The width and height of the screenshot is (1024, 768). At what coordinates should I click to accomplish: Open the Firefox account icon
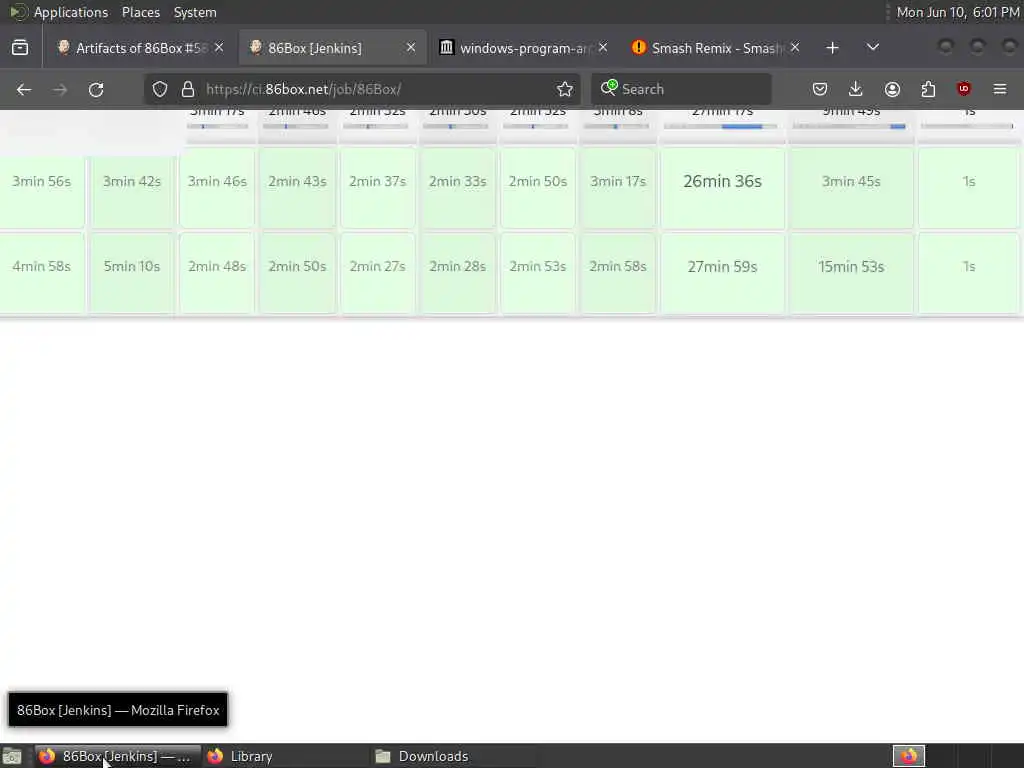892,89
